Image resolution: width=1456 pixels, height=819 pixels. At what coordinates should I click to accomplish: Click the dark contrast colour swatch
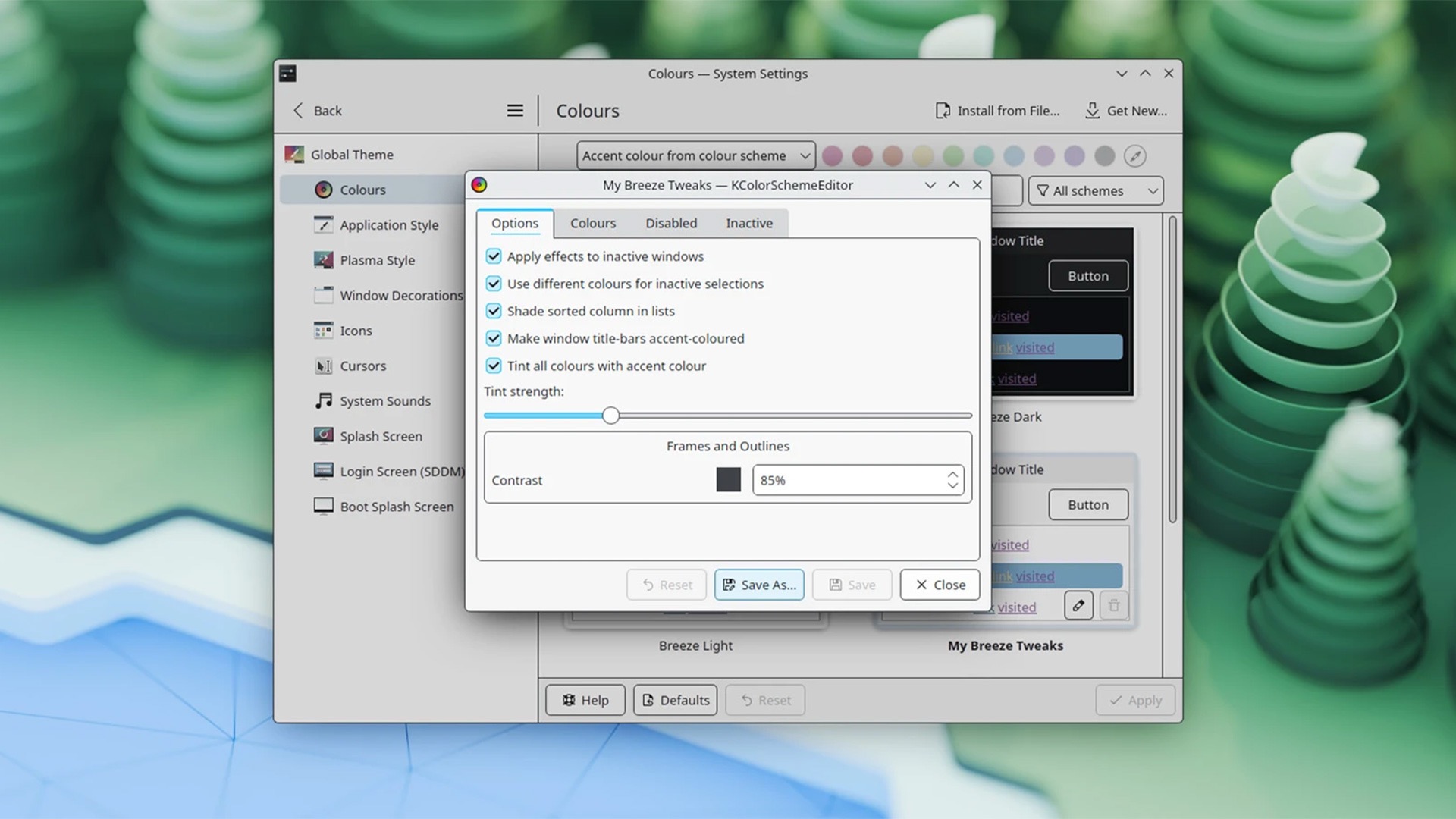(x=728, y=480)
